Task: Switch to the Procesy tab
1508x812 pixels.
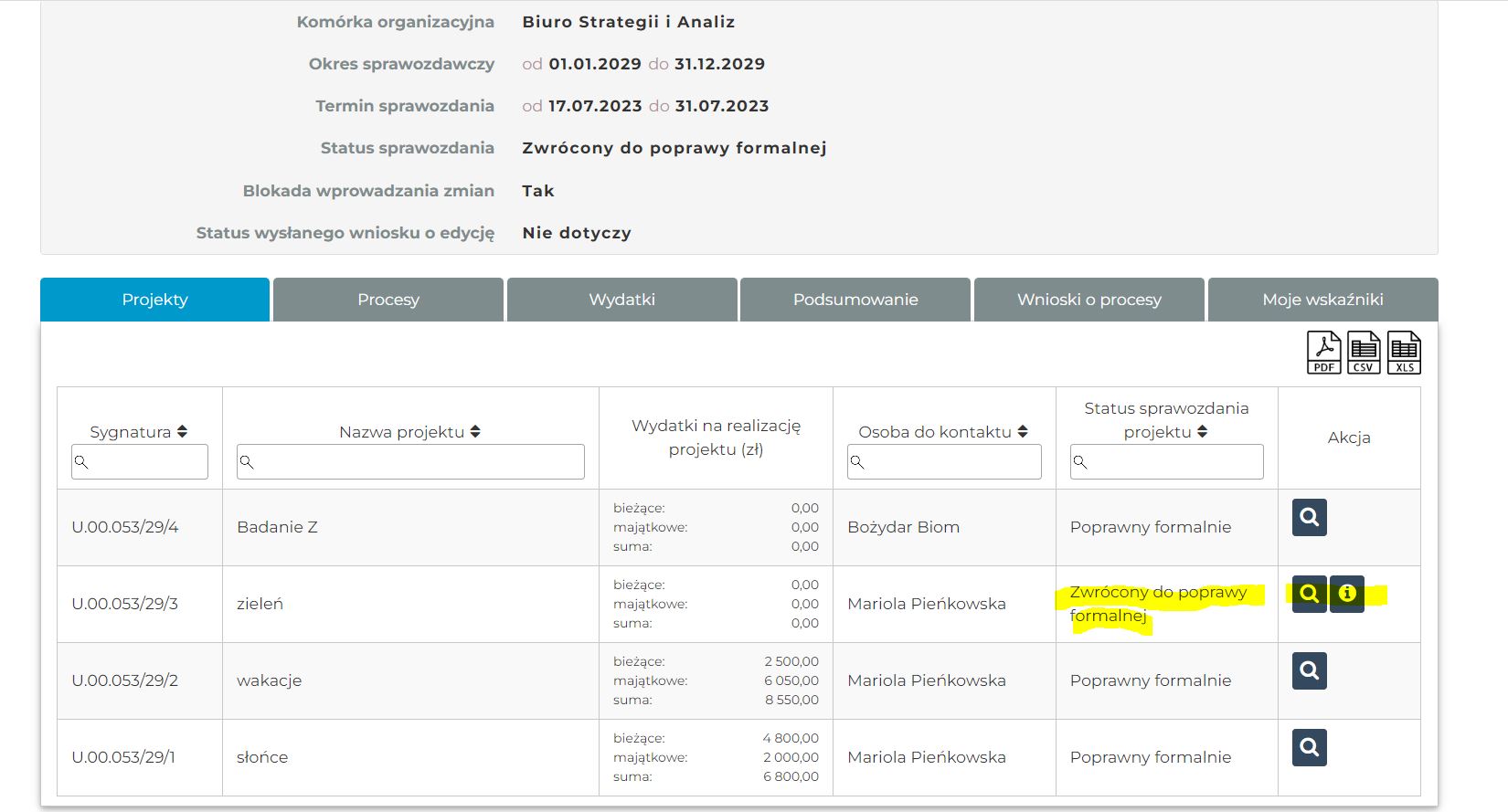Action: (x=388, y=300)
